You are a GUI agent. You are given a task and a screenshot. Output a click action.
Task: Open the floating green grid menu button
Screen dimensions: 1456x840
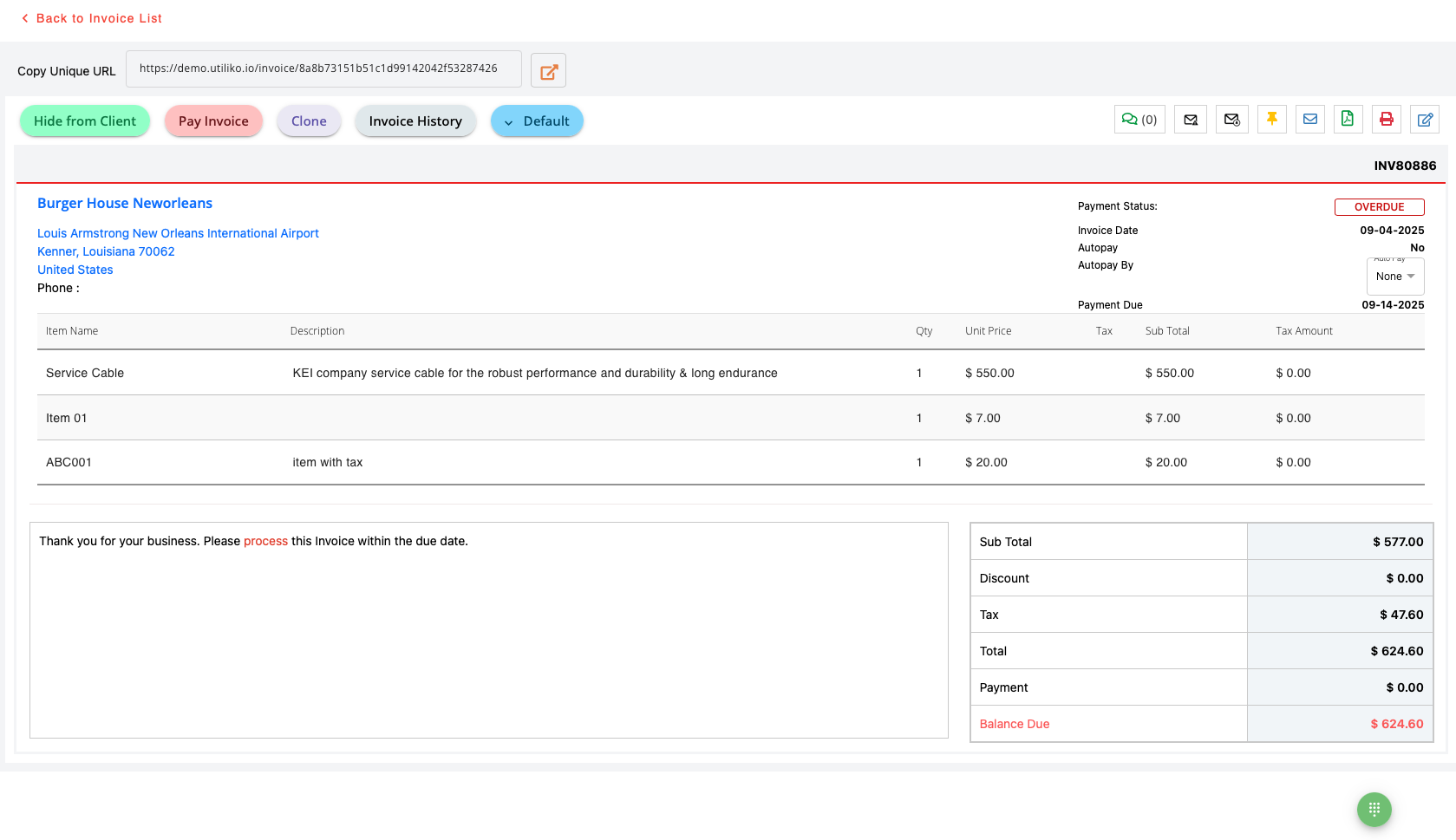pos(1374,810)
